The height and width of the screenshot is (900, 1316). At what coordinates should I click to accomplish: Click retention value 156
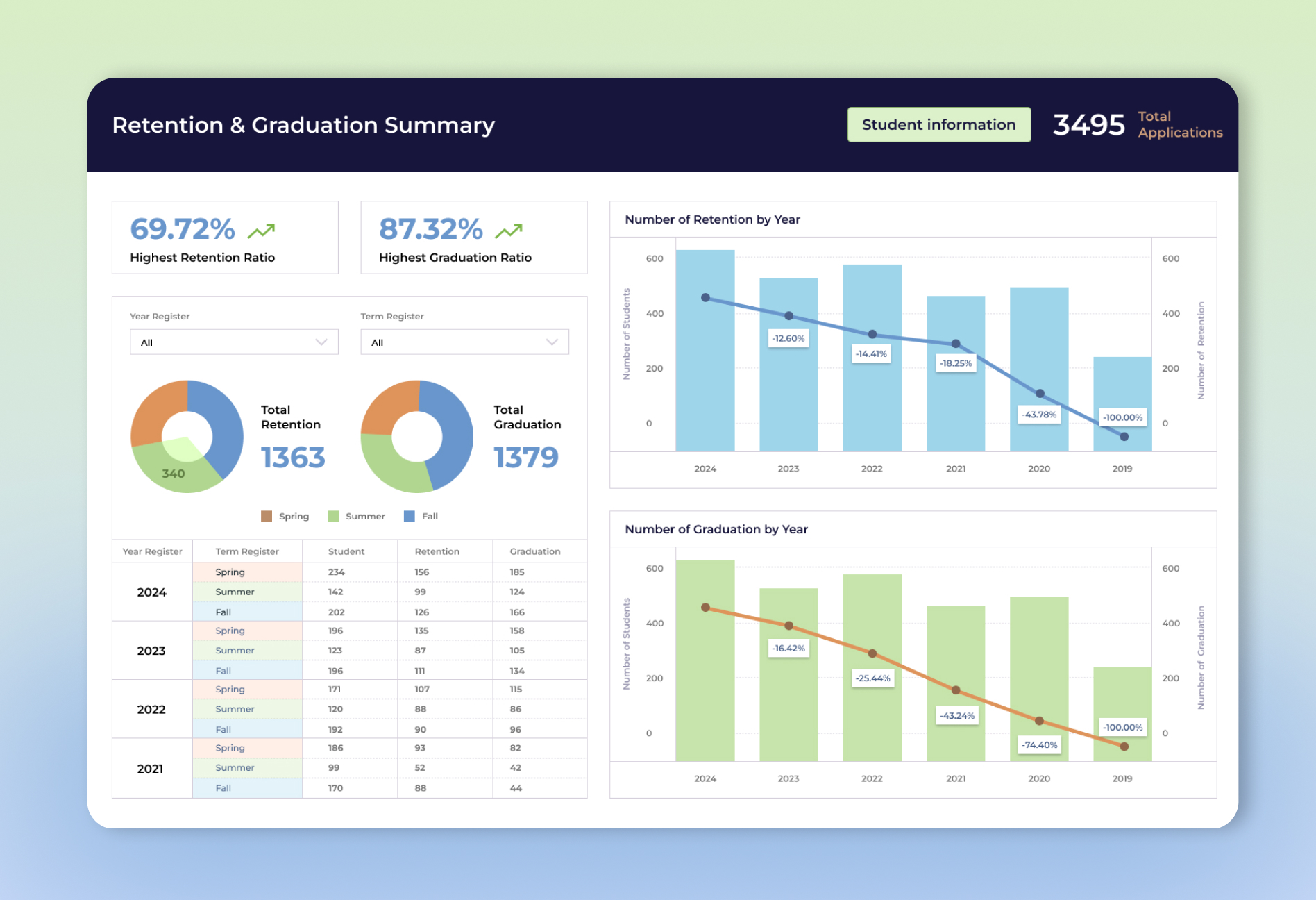pyautogui.click(x=421, y=572)
